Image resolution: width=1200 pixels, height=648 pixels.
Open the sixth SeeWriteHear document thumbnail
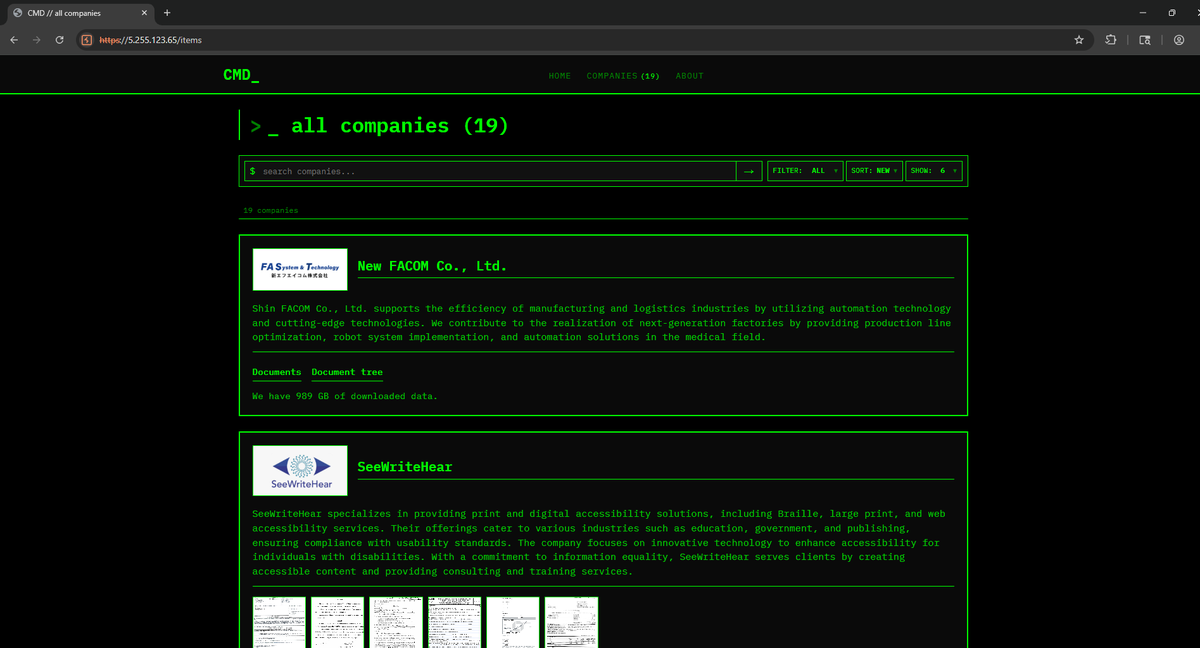click(571, 622)
